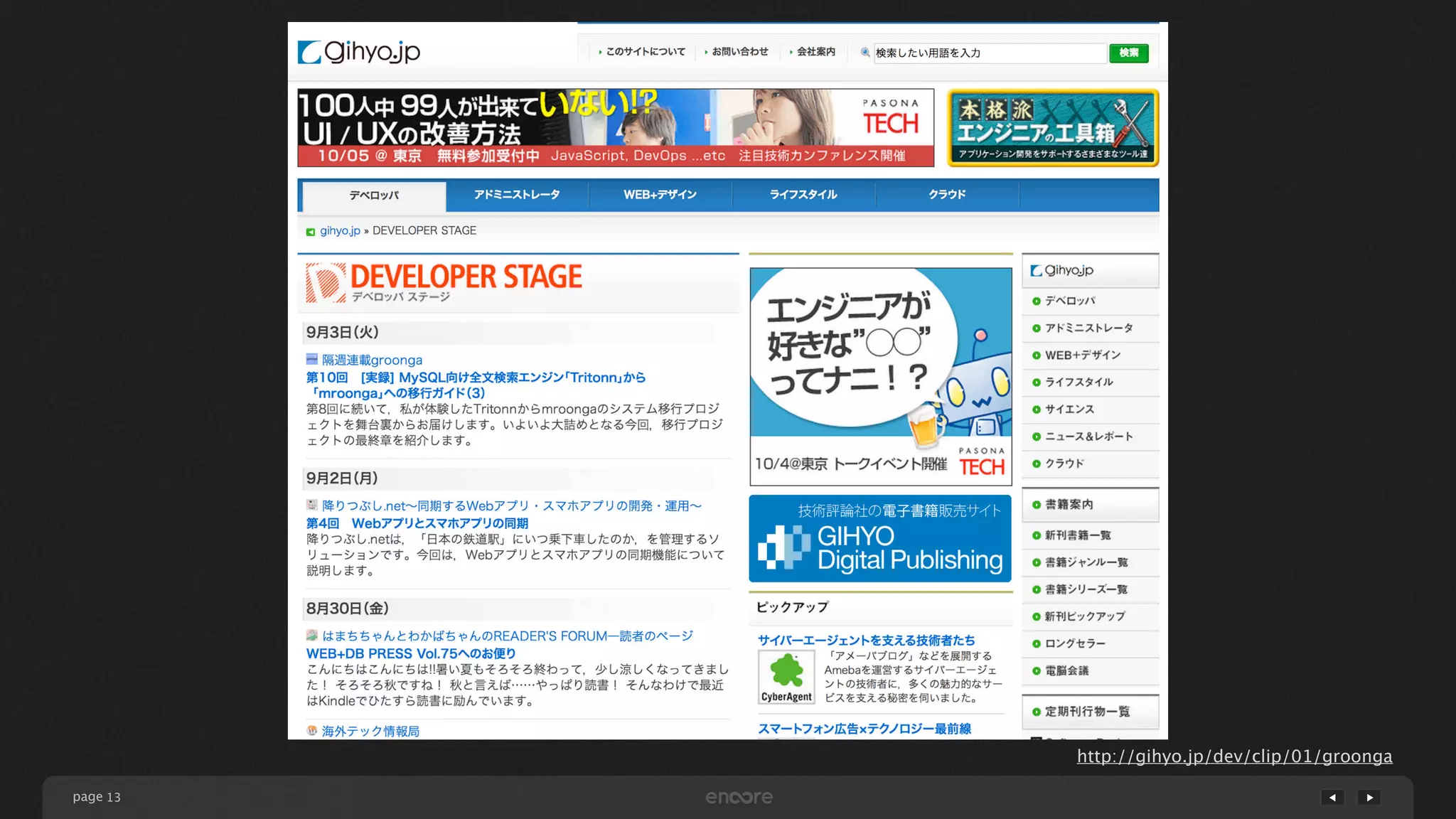This screenshot has height=819, width=1456.
Task: Select the ライフスタイル tab
Action: (804, 195)
